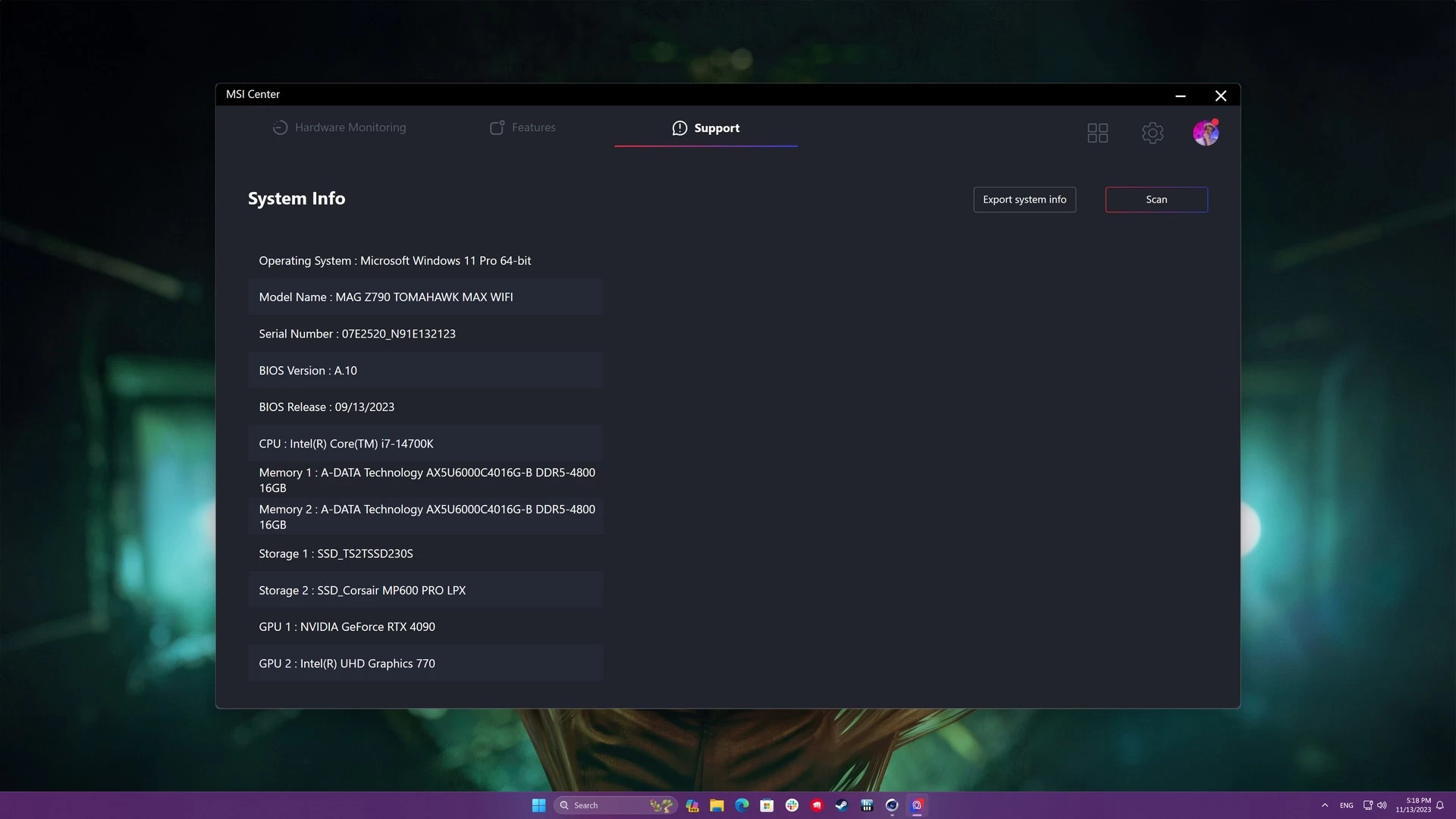The width and height of the screenshot is (1456, 819).
Task: Click the Hardware Monitoring gauge icon
Action: pyautogui.click(x=280, y=127)
